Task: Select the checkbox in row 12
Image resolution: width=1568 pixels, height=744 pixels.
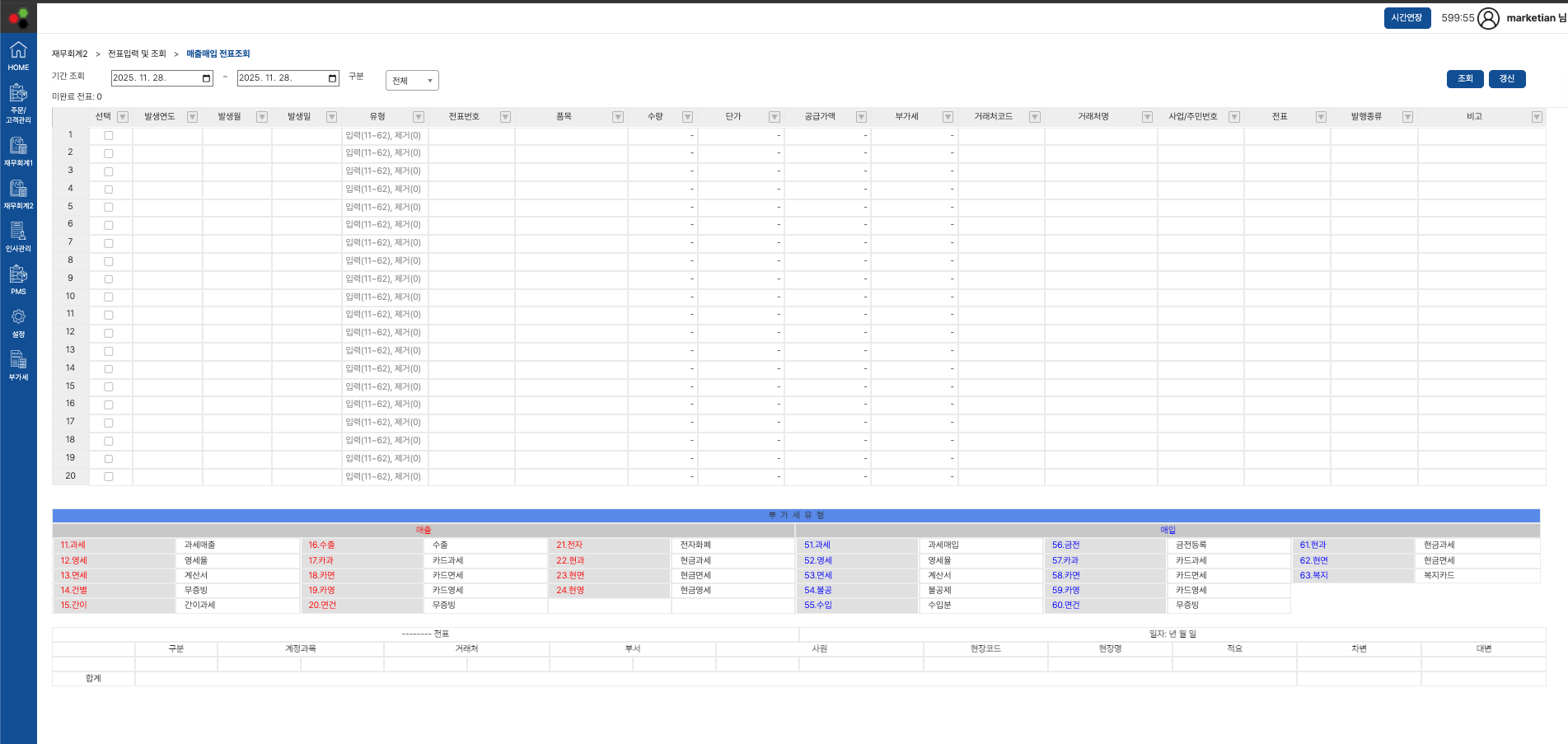Action: (x=109, y=333)
